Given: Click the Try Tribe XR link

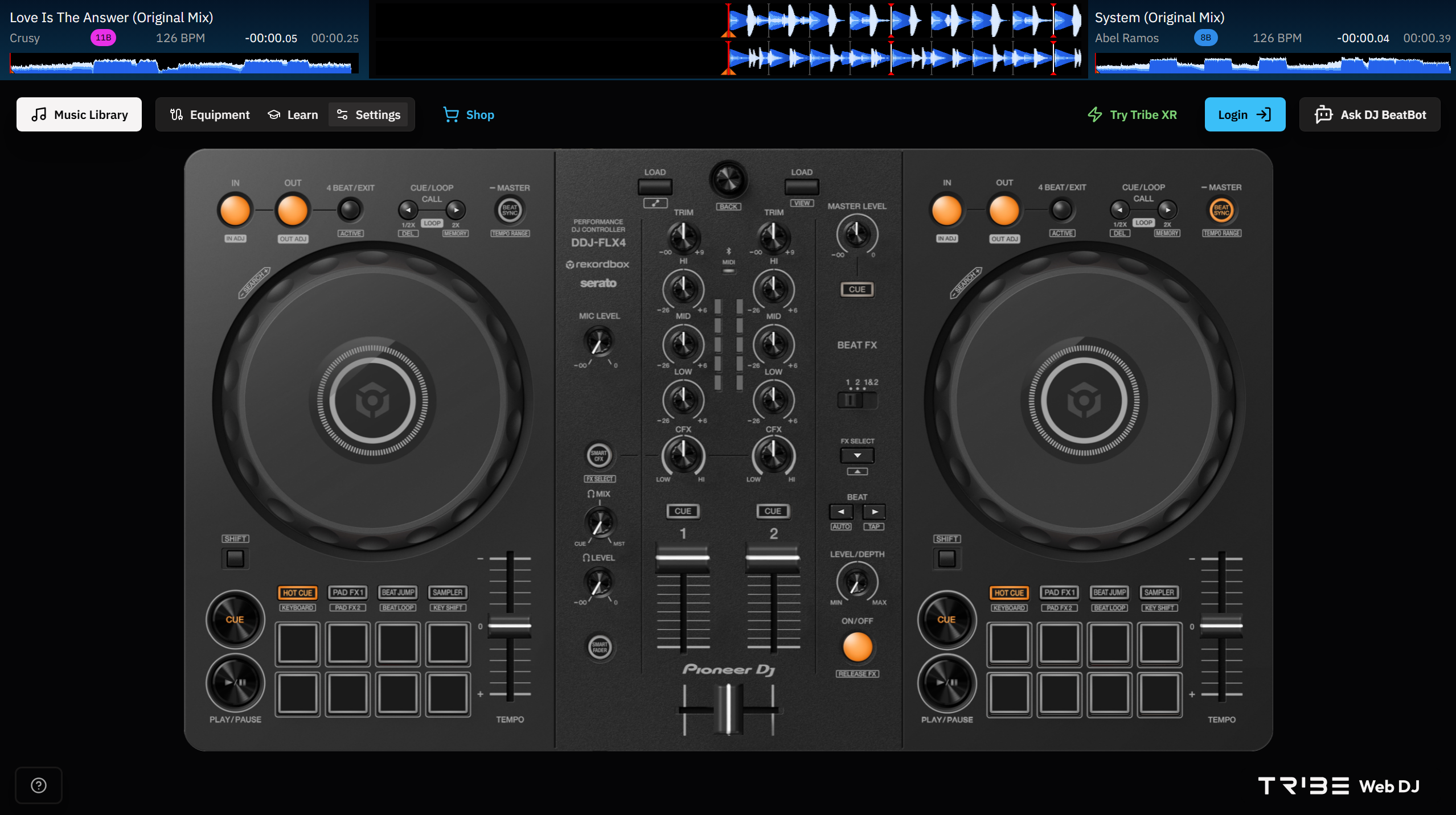Looking at the screenshot, I should tap(1132, 114).
